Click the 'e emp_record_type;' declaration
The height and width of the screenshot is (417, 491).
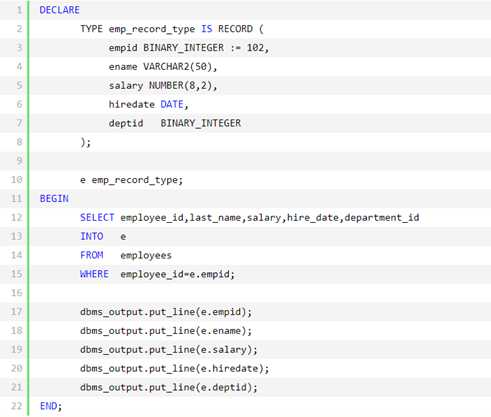point(131,180)
